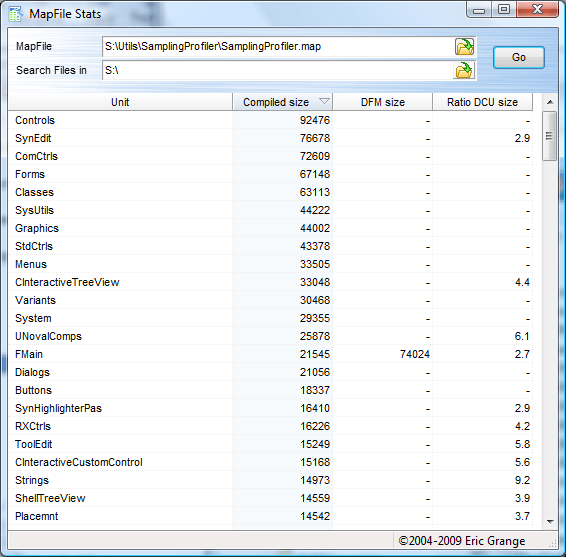This screenshot has width=566, height=557.
Task: Select the CInteractiveTreeView row
Action: click(x=270, y=282)
